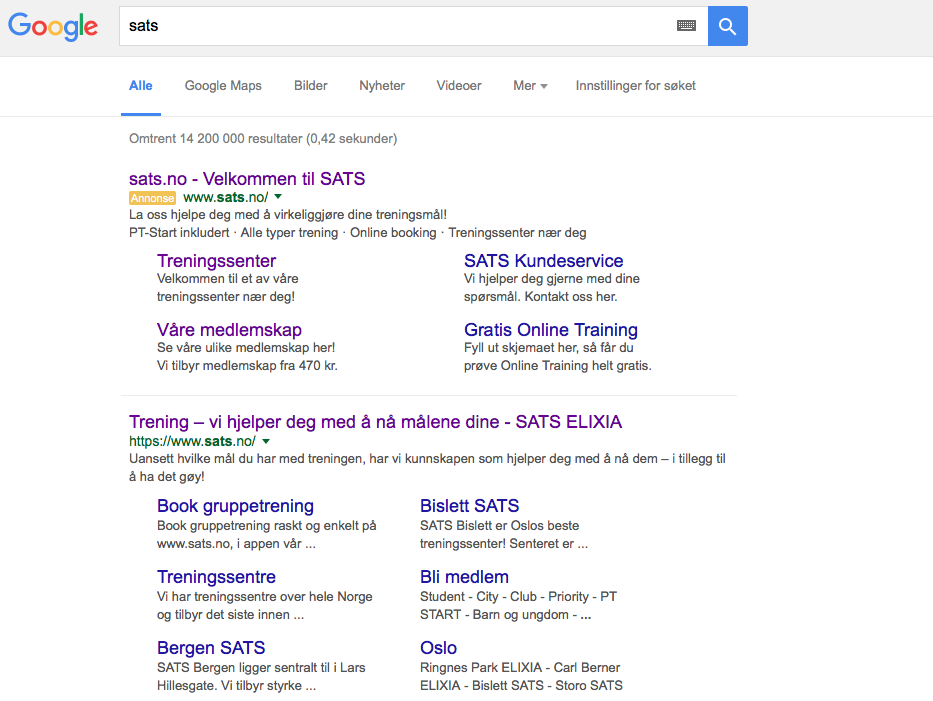This screenshot has width=933, height=701.
Task: Open the on-screen keyboard icon
Action: (686, 26)
